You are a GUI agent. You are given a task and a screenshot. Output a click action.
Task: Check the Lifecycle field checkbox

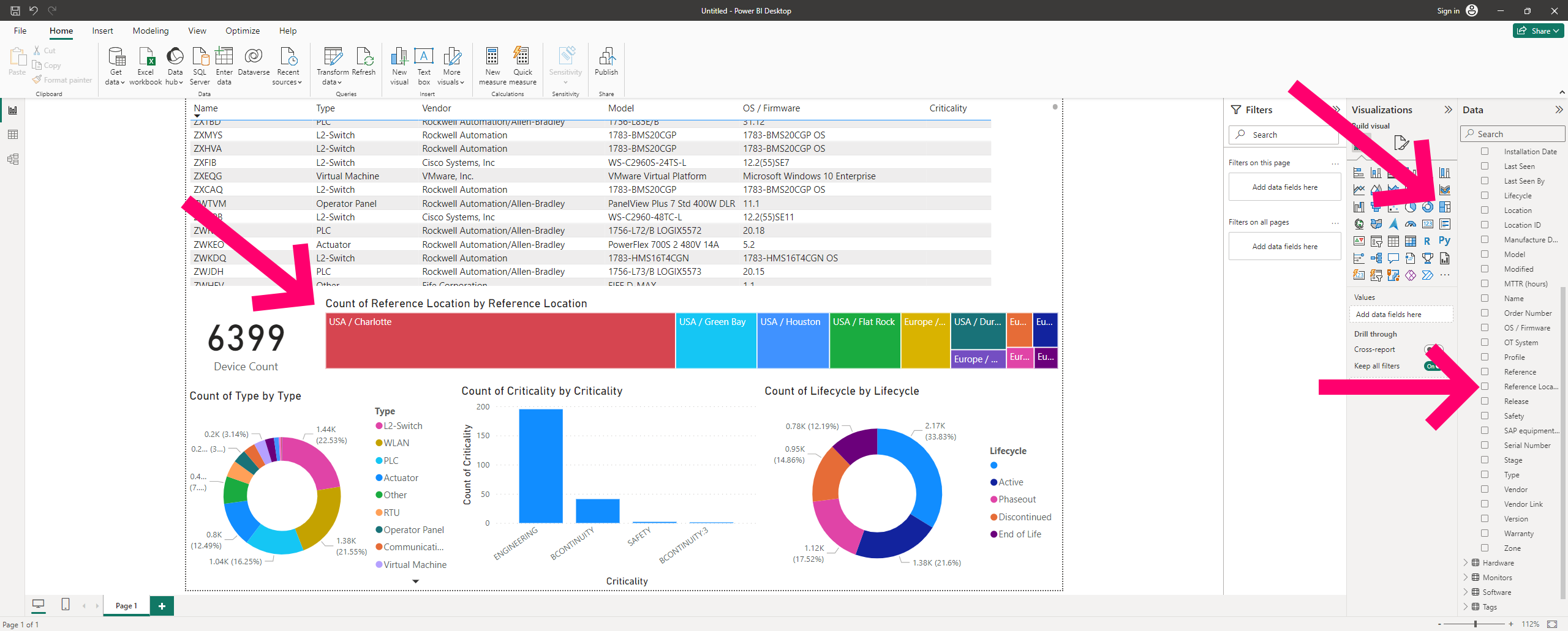1485,195
